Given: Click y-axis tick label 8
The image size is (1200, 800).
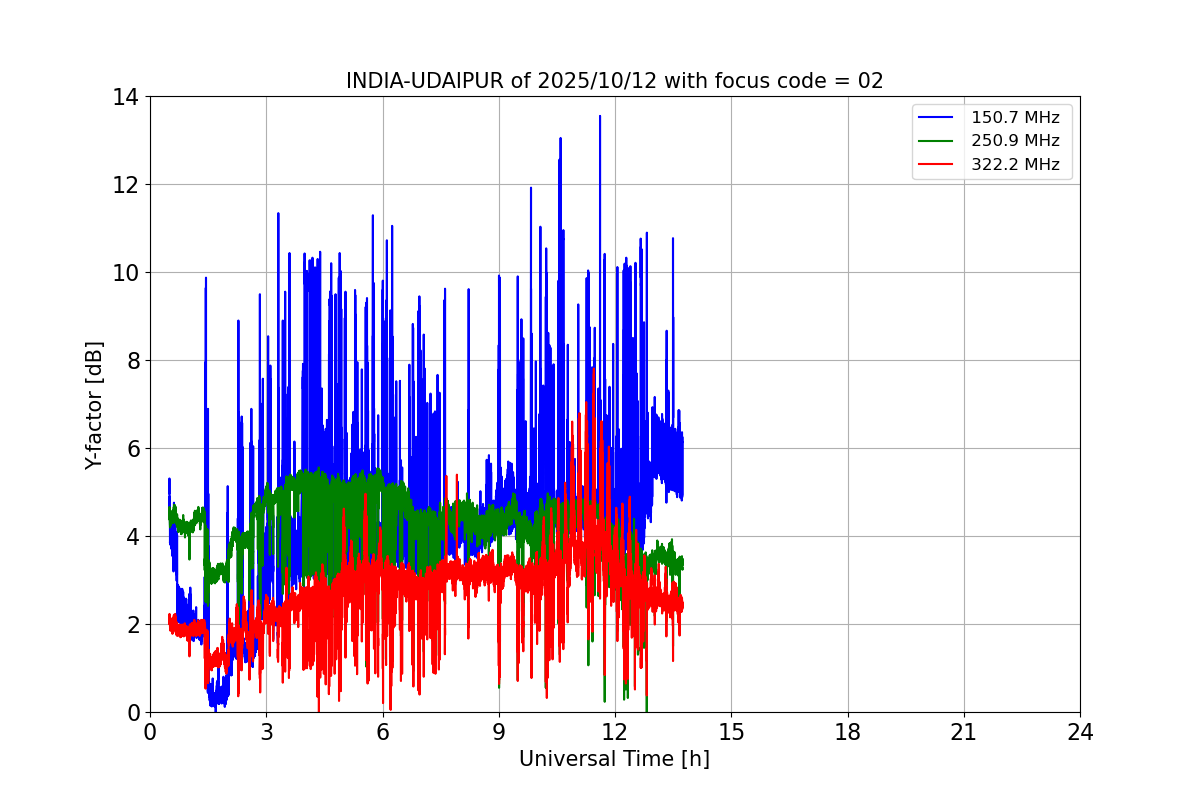Looking at the screenshot, I should [132, 361].
